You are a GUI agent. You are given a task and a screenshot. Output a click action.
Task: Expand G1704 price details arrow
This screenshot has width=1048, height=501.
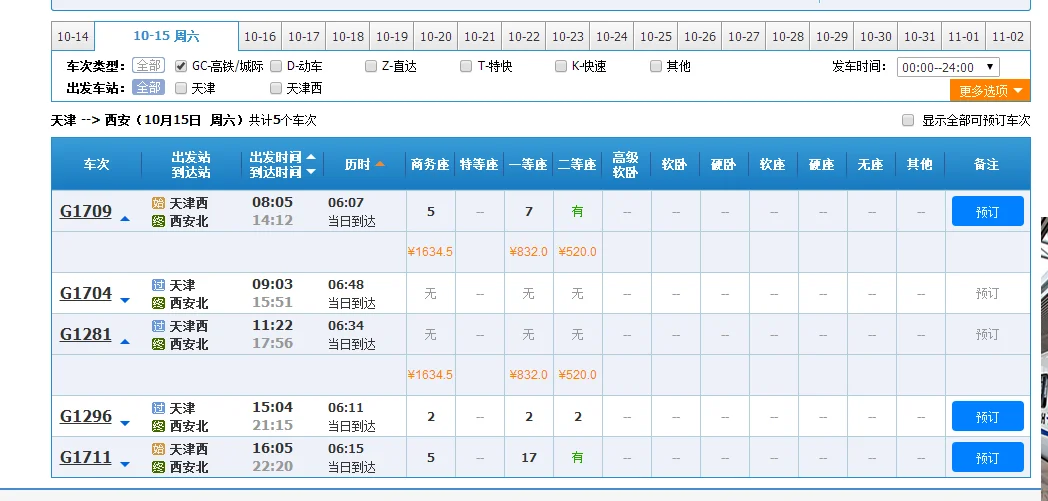pos(125,301)
